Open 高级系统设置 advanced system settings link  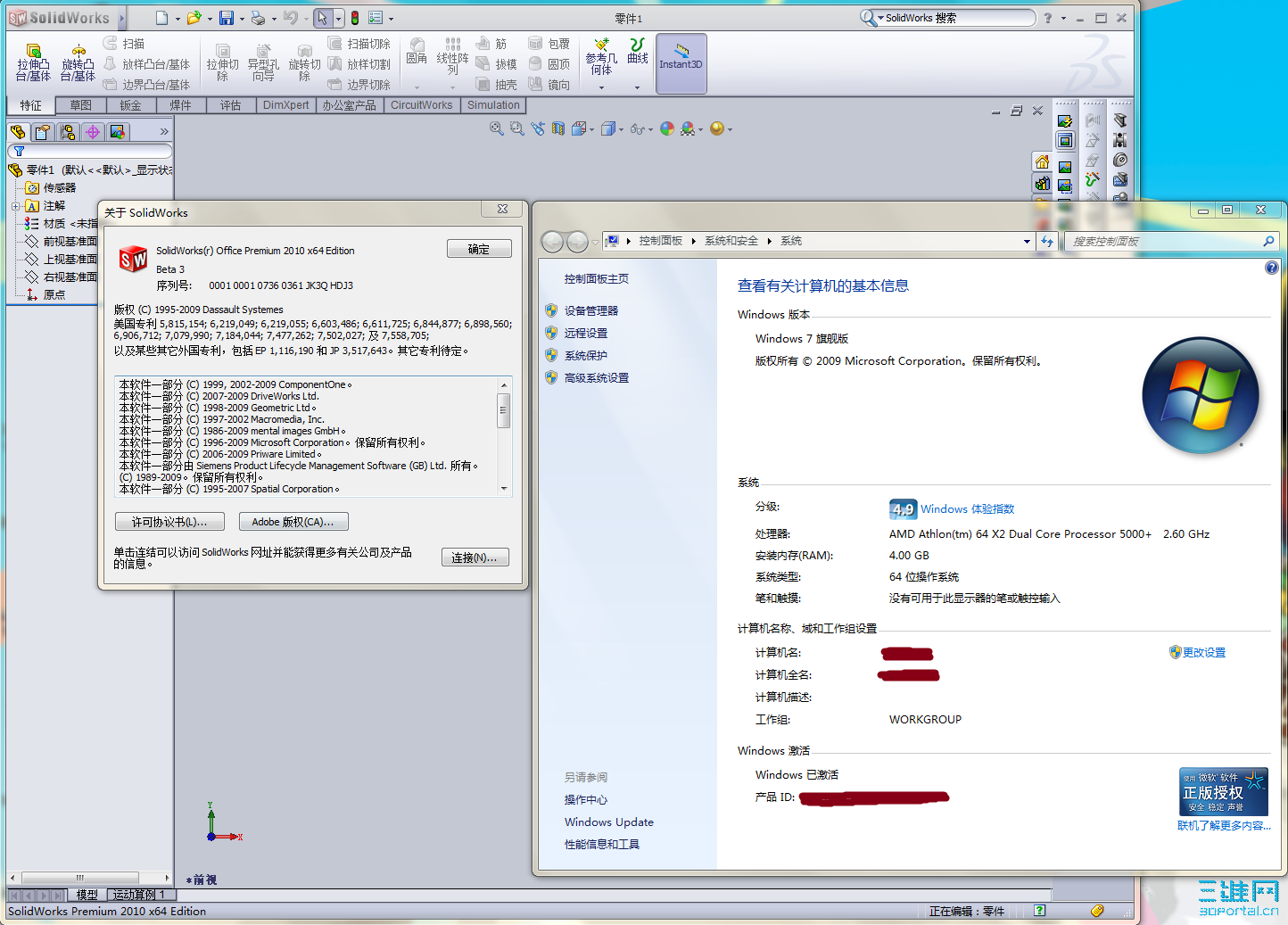[597, 378]
